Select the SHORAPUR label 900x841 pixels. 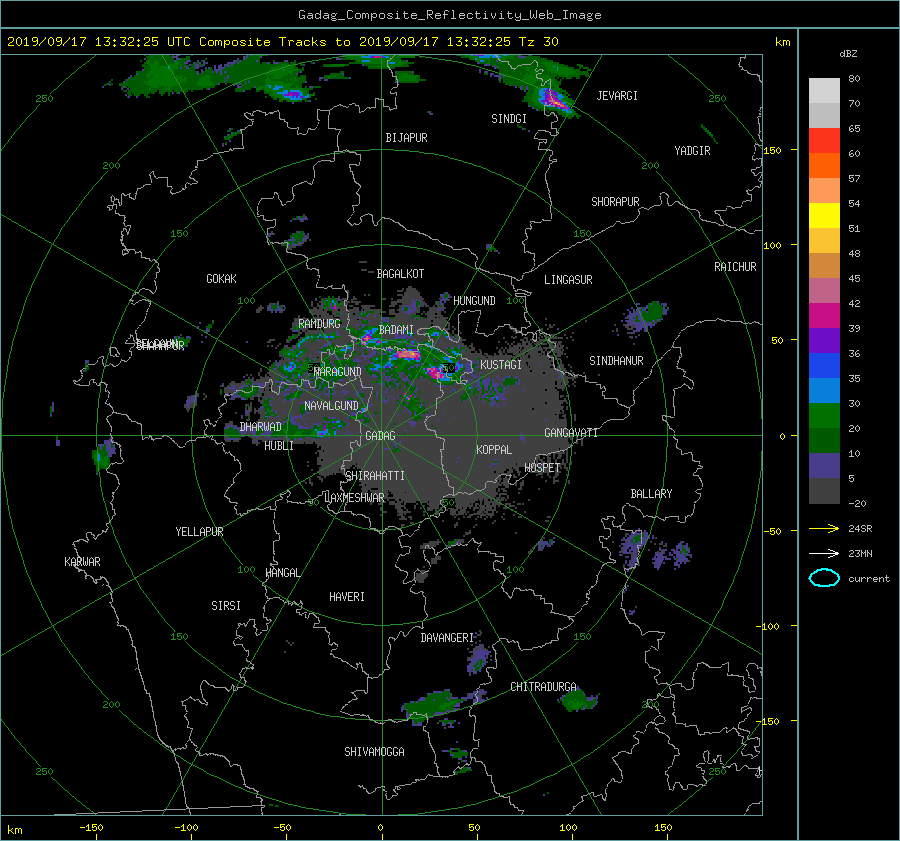(x=615, y=202)
